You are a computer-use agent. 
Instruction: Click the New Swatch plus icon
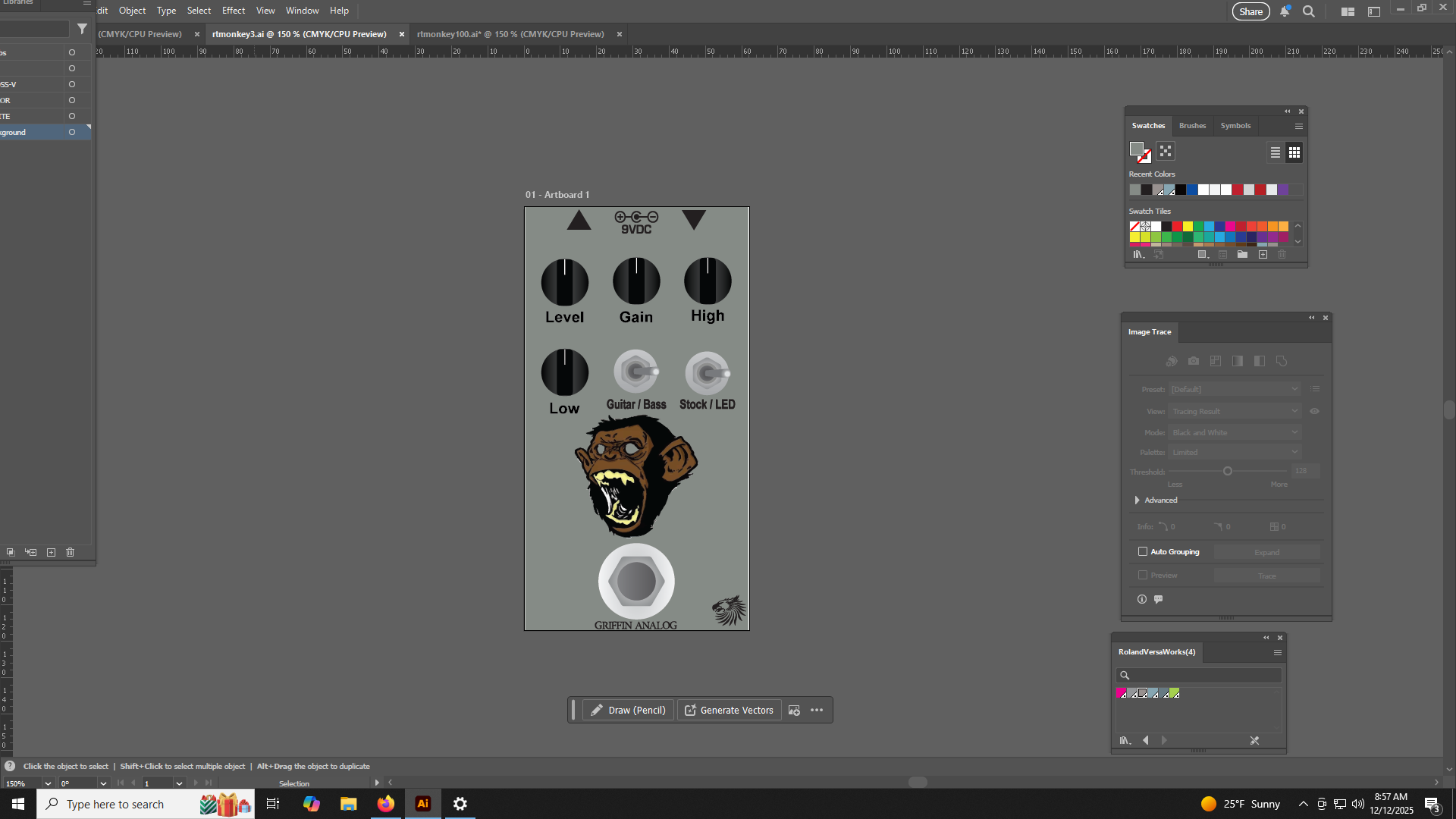pyautogui.click(x=1263, y=255)
